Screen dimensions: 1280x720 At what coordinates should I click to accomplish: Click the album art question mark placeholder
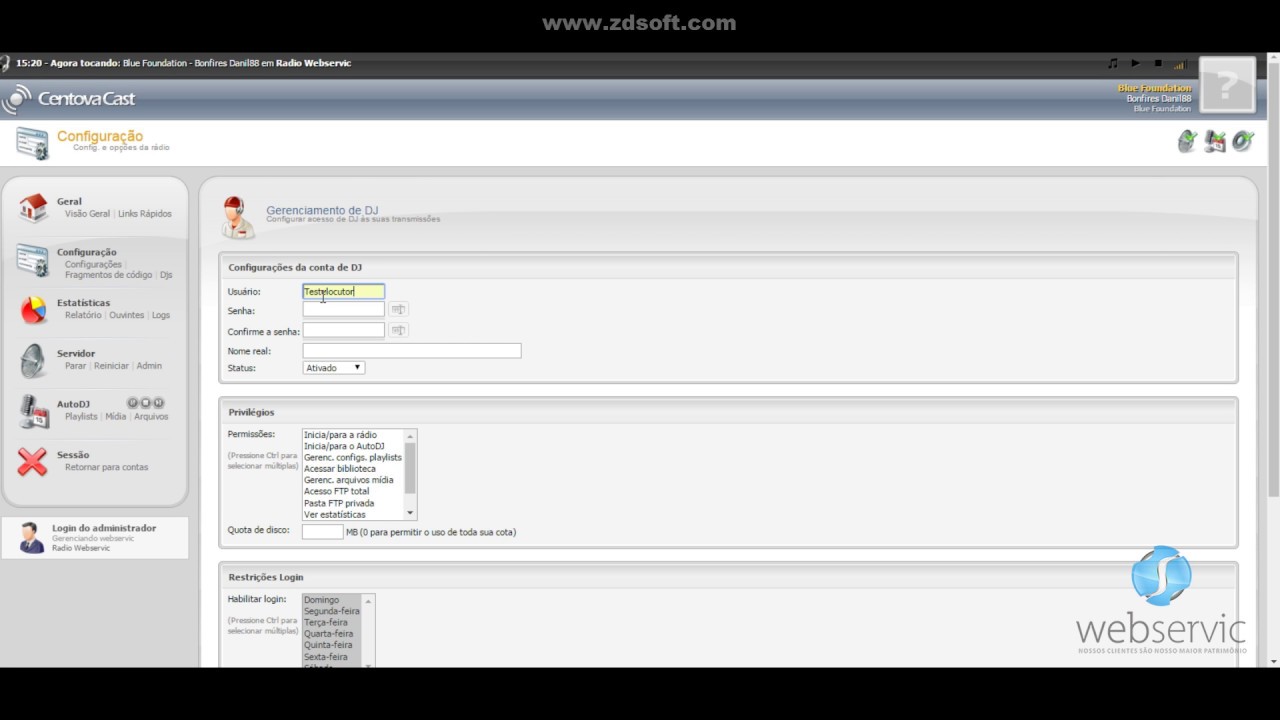click(1227, 85)
